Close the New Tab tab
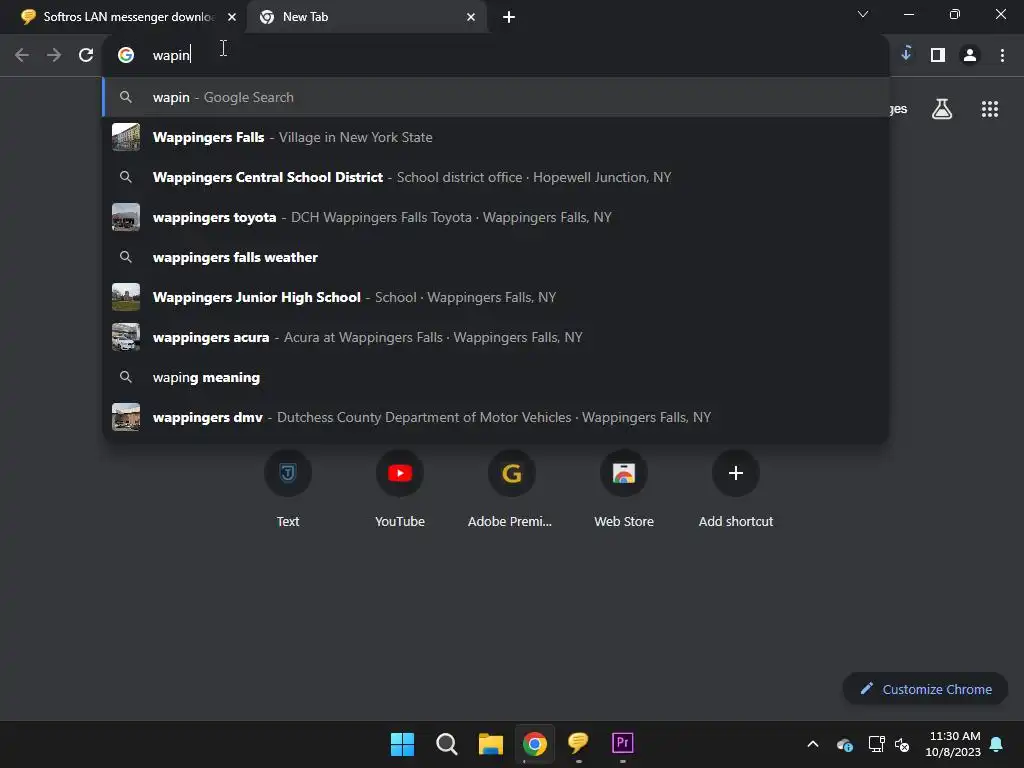Screen dimensions: 1024x768 pos(471,17)
